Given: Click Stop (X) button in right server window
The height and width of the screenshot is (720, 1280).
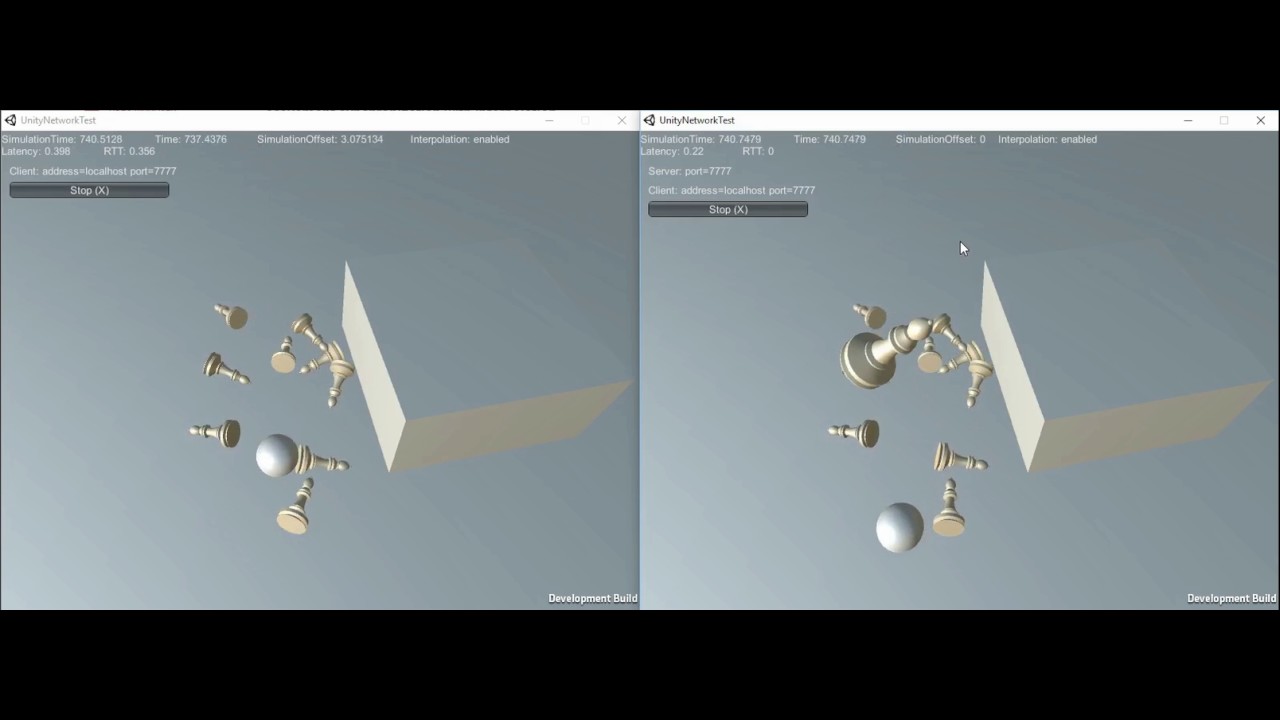Looking at the screenshot, I should (x=728, y=209).
